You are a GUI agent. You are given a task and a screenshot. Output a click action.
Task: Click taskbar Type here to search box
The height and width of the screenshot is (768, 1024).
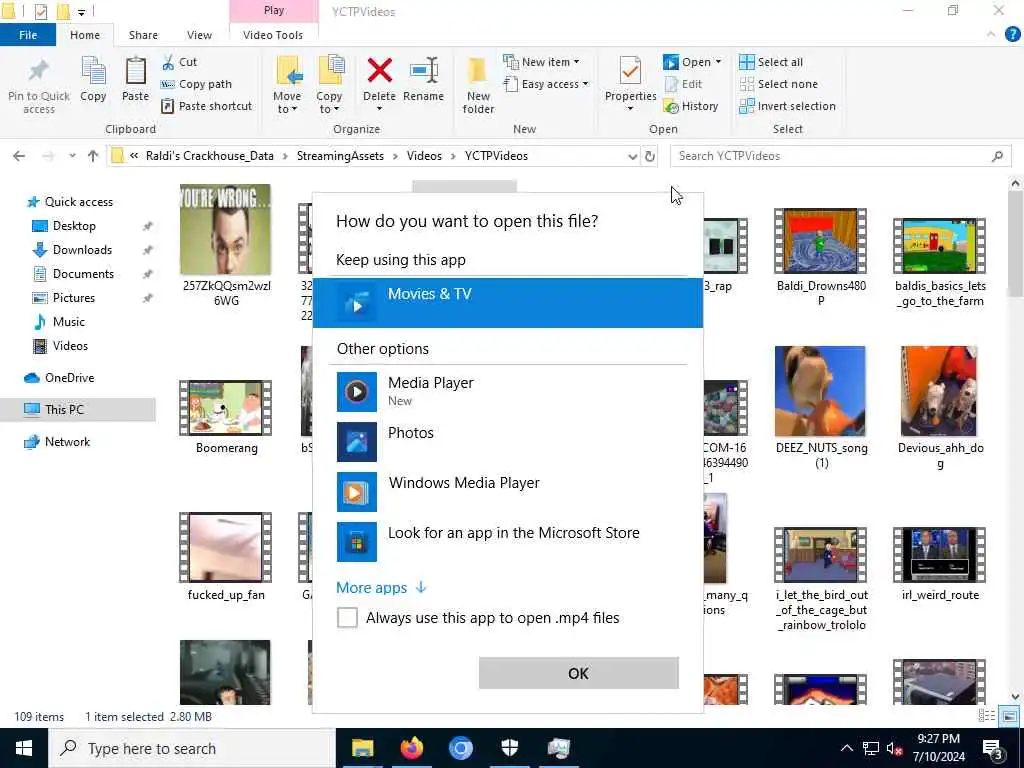click(x=192, y=748)
